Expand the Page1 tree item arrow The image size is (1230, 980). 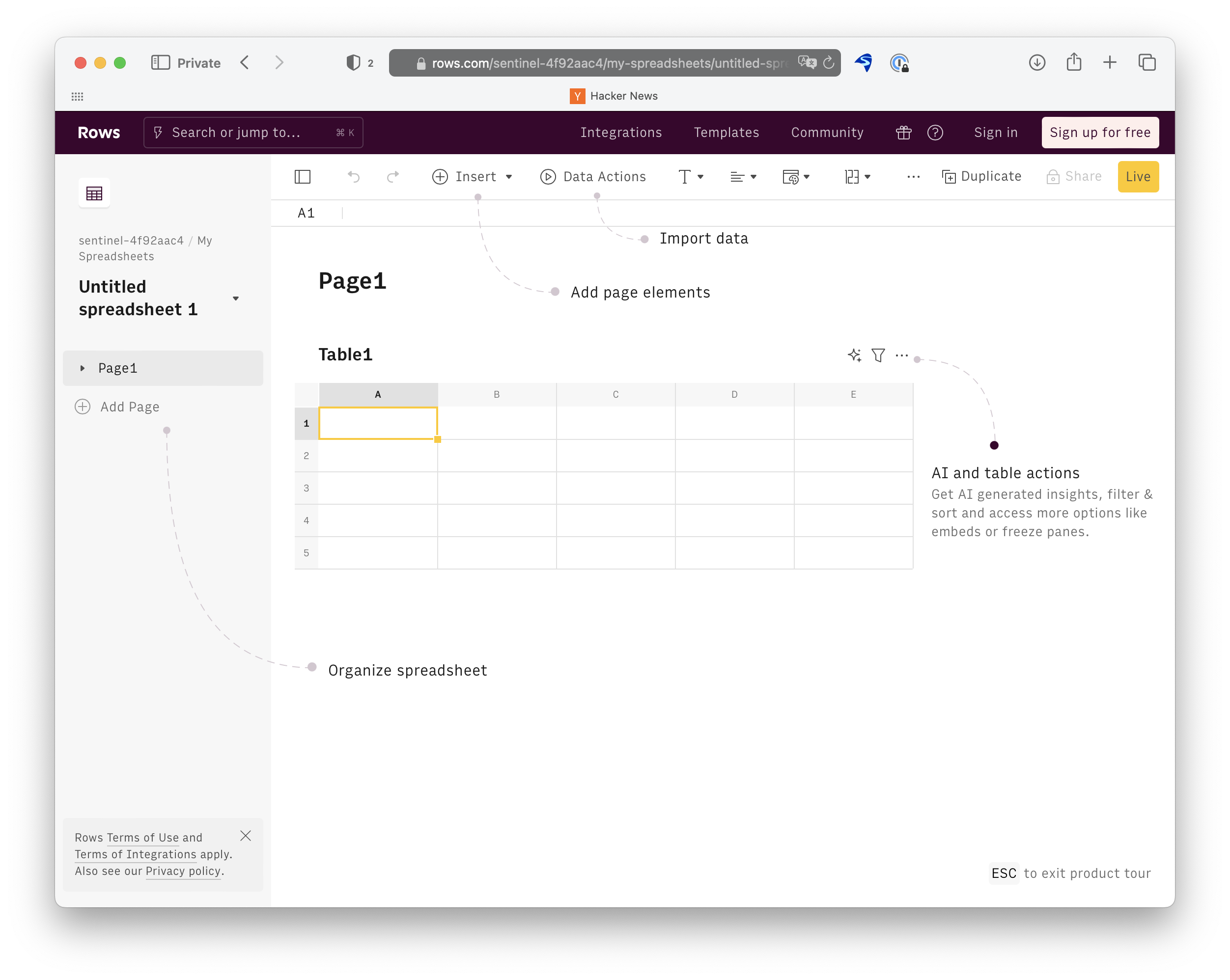click(x=83, y=368)
